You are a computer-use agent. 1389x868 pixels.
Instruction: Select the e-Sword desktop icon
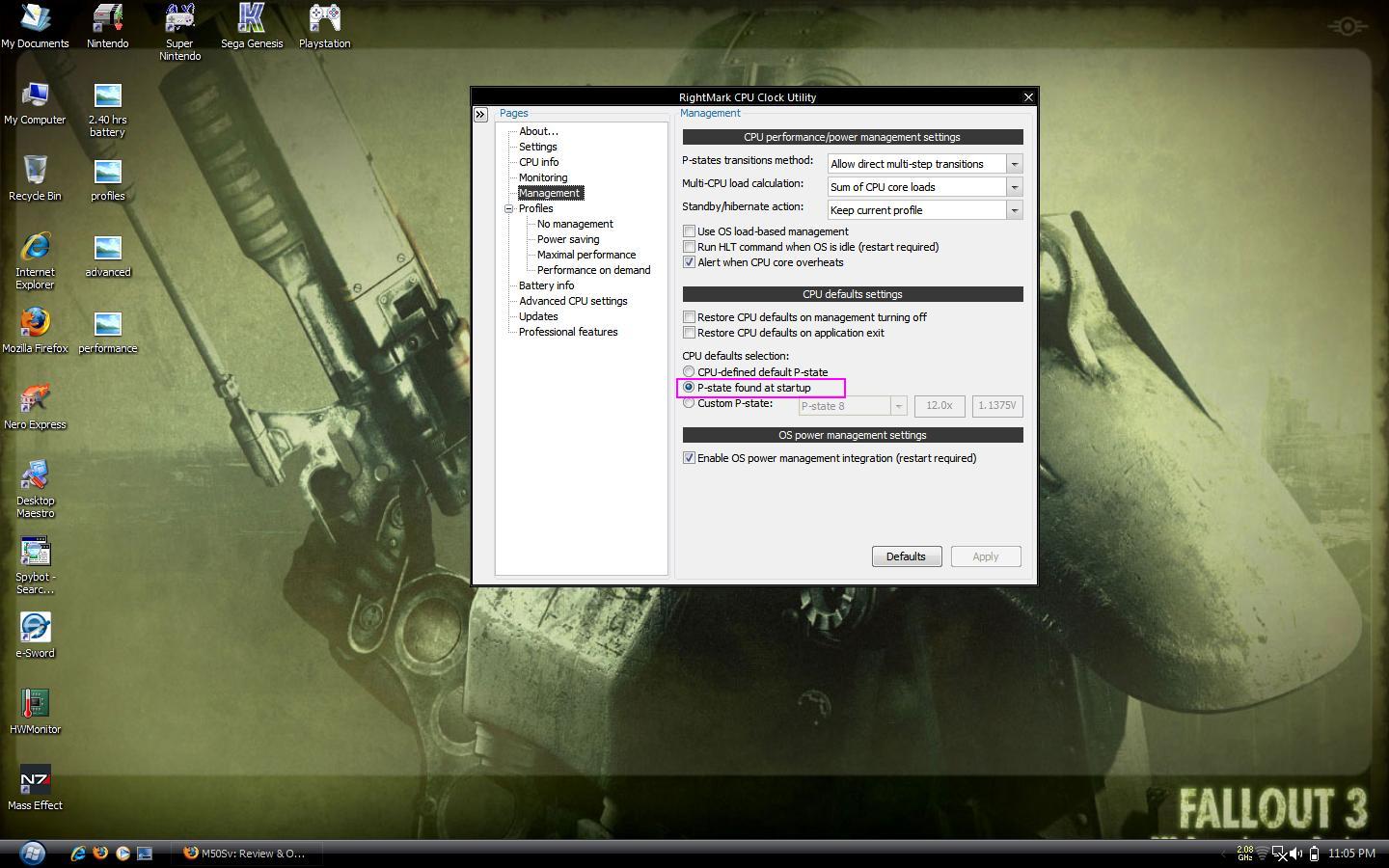(x=35, y=636)
